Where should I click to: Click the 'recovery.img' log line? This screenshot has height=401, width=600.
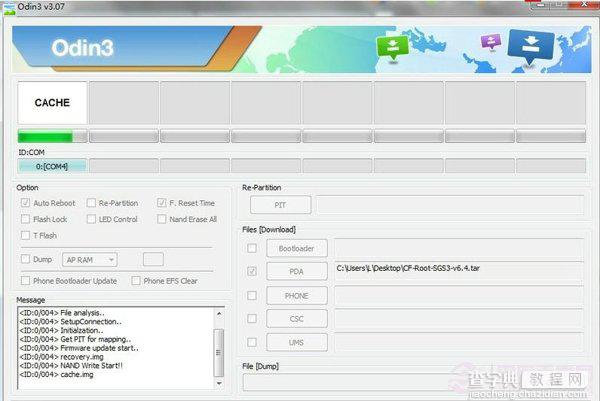pos(61,357)
